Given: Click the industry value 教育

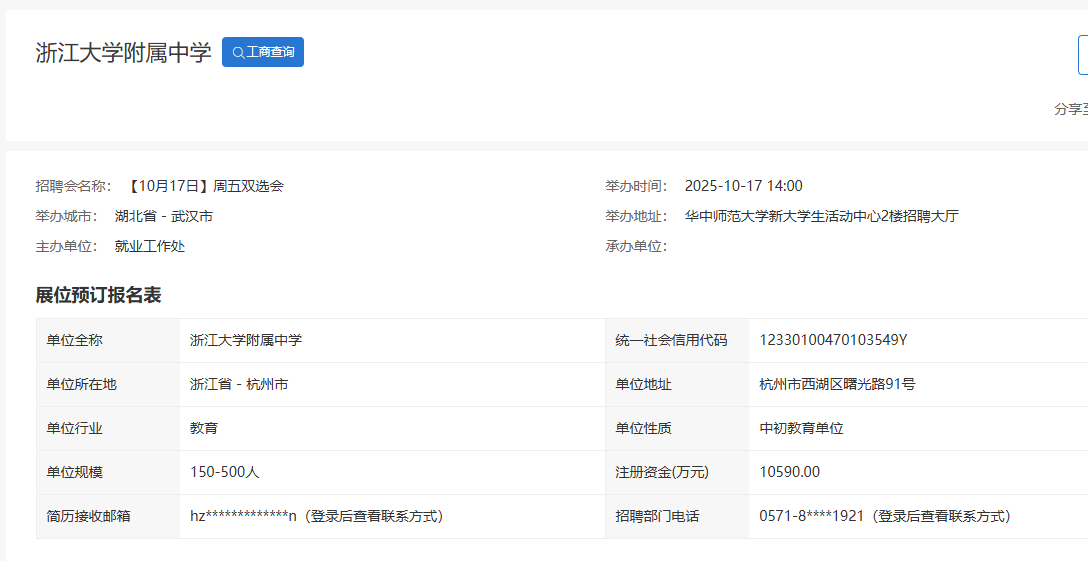Looking at the screenshot, I should tap(204, 428).
